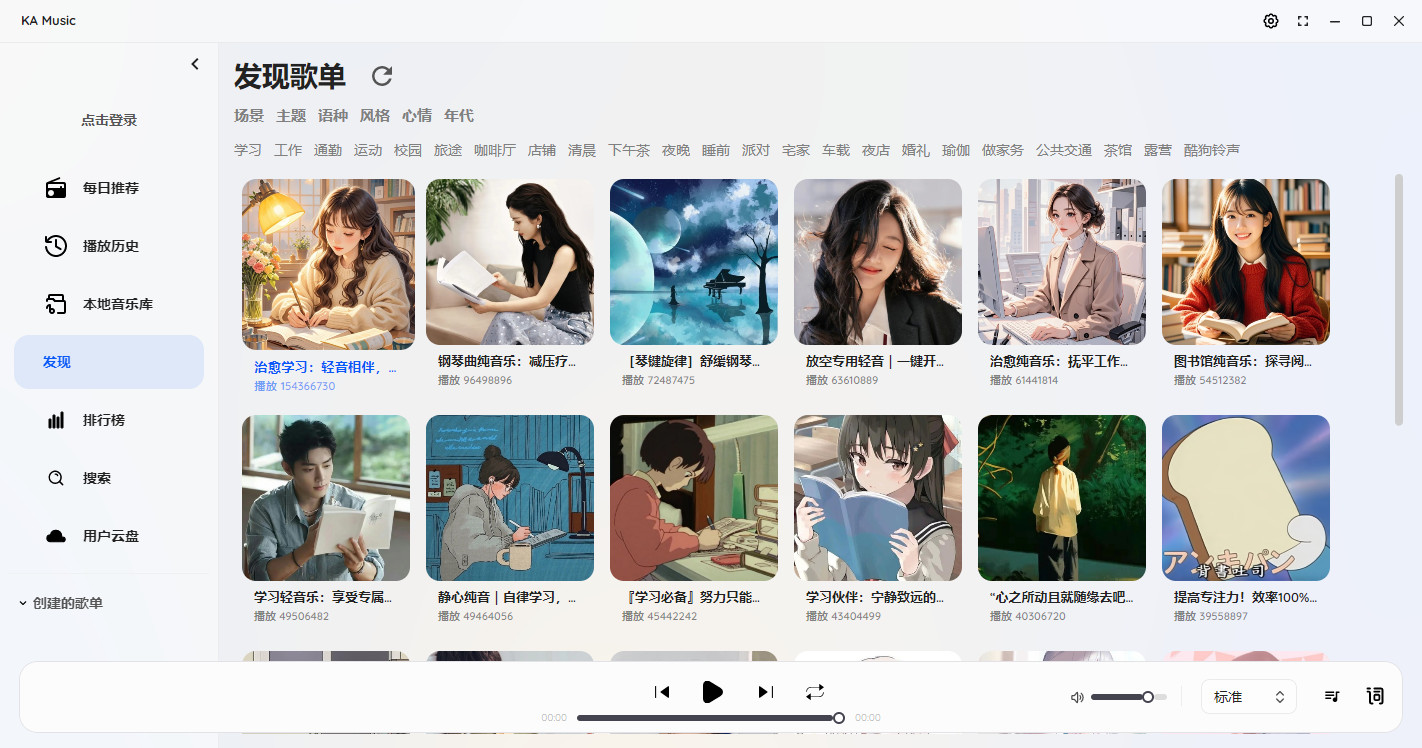Skip to the next track

pos(765,692)
